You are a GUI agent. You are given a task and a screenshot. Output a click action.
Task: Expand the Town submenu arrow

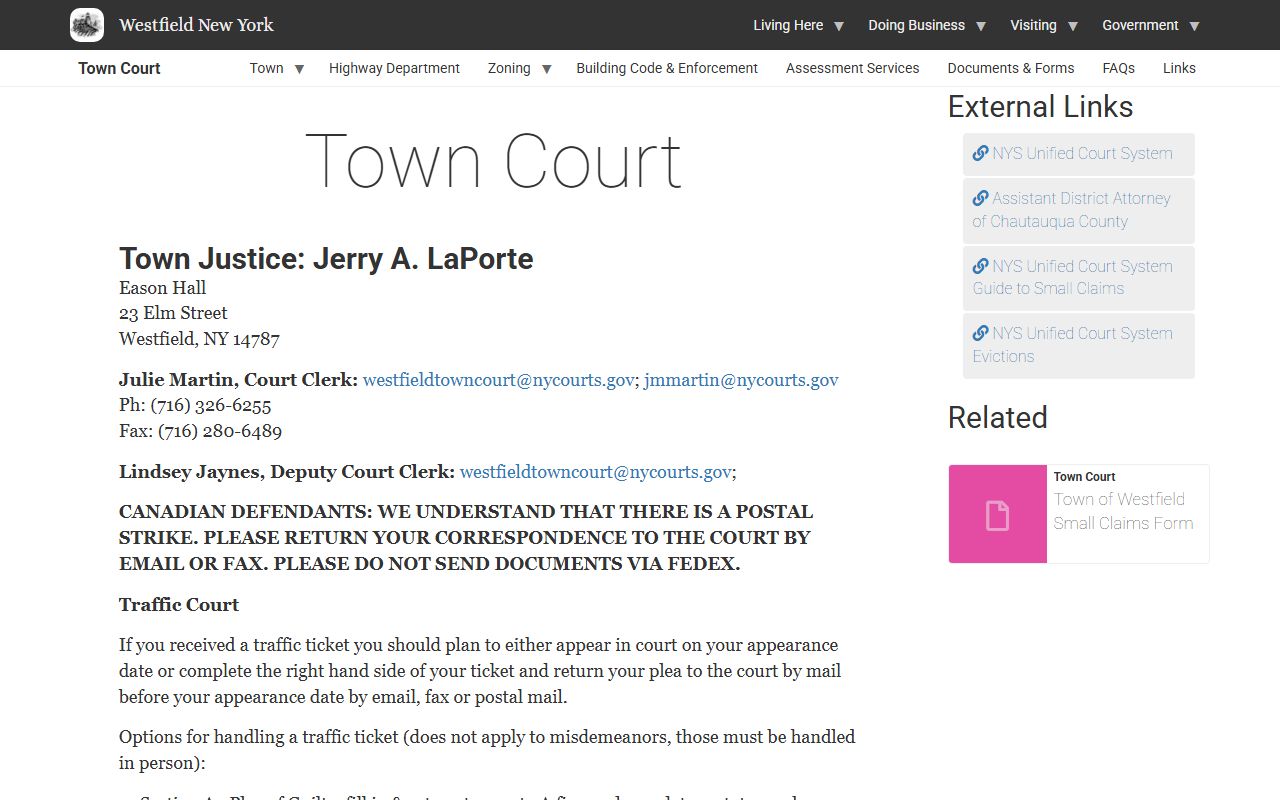[299, 69]
